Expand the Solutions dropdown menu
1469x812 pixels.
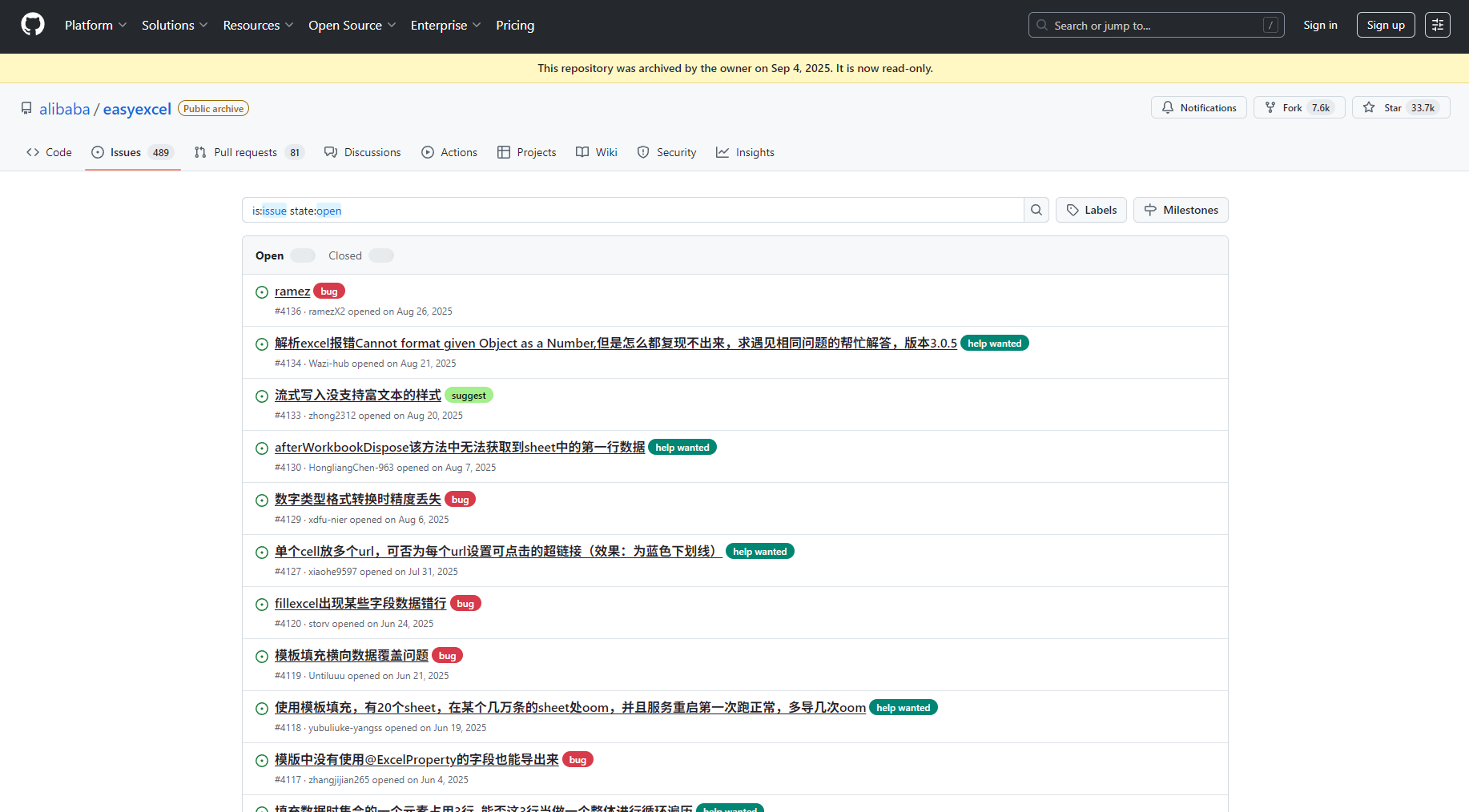tap(173, 25)
